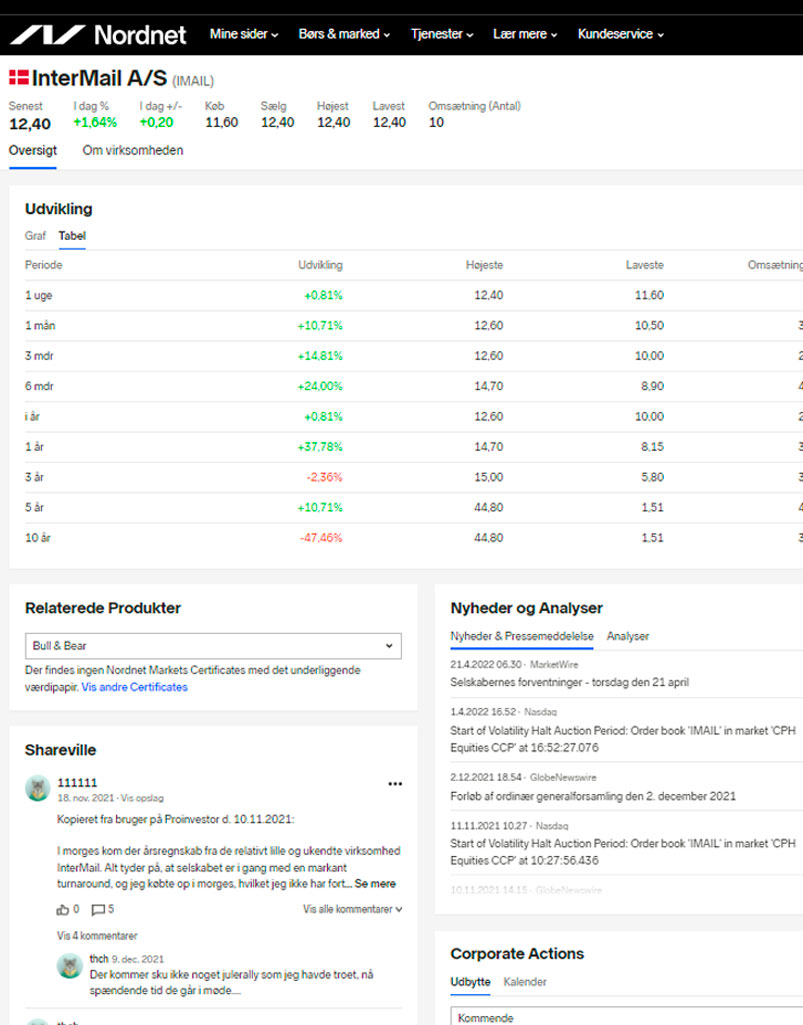Switch to the Graf view
The image size is (803, 1025).
pyautogui.click(x=35, y=236)
